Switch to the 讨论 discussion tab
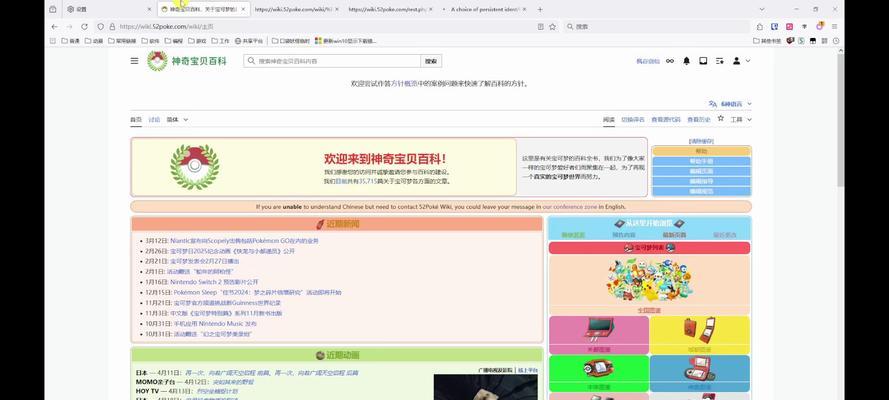 [154, 120]
